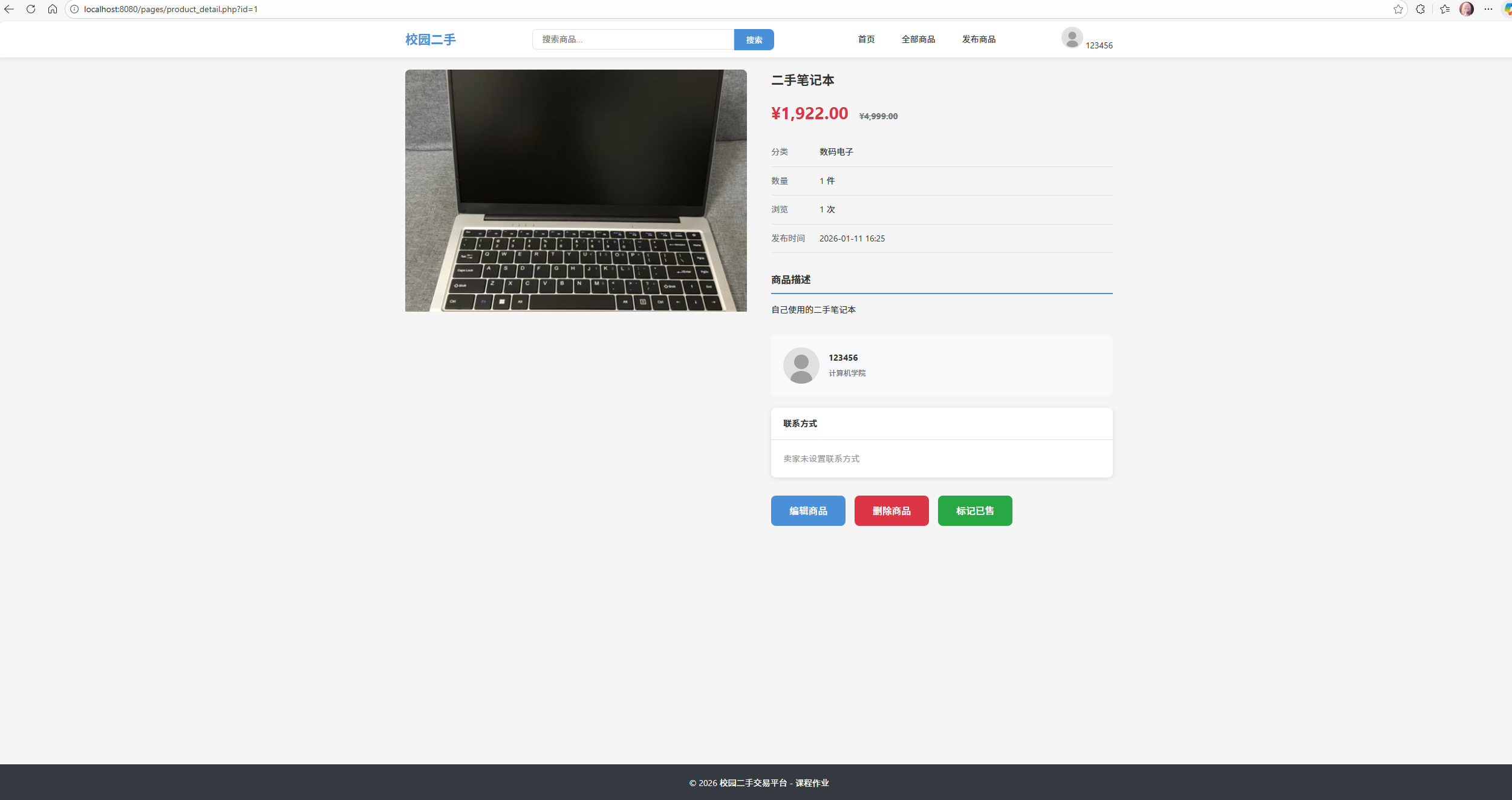1512x800 pixels.
Task: Open the 首页 navigation link
Action: [x=865, y=39]
